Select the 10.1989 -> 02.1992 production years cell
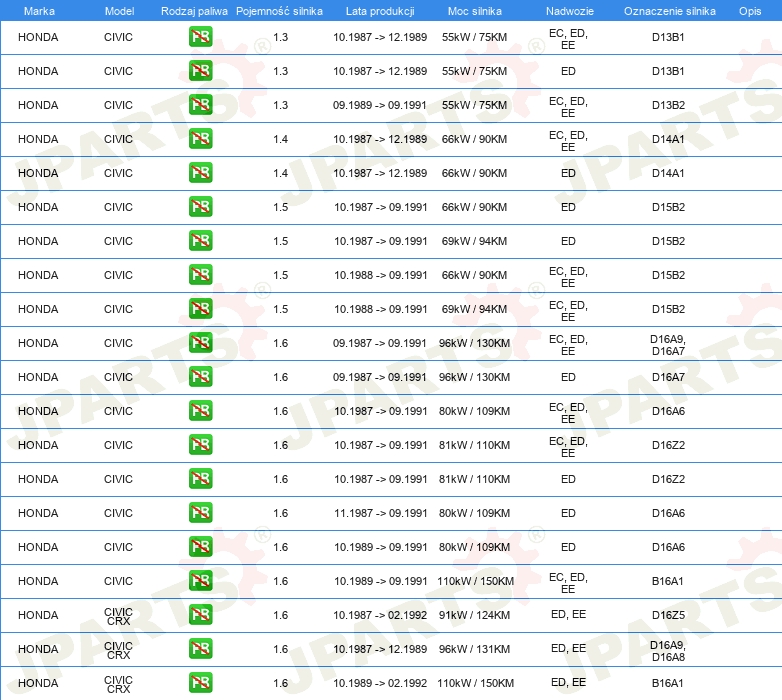Screen dimensions: 782x700 (x=380, y=683)
